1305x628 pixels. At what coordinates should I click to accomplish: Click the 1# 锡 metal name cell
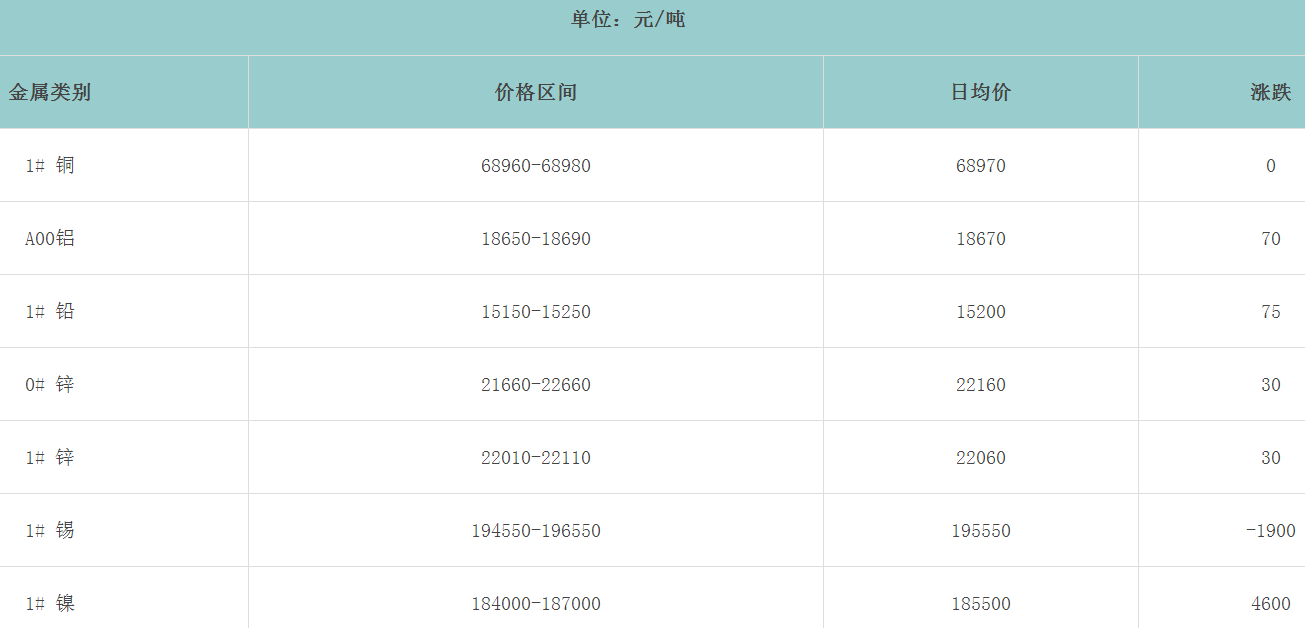[50, 531]
